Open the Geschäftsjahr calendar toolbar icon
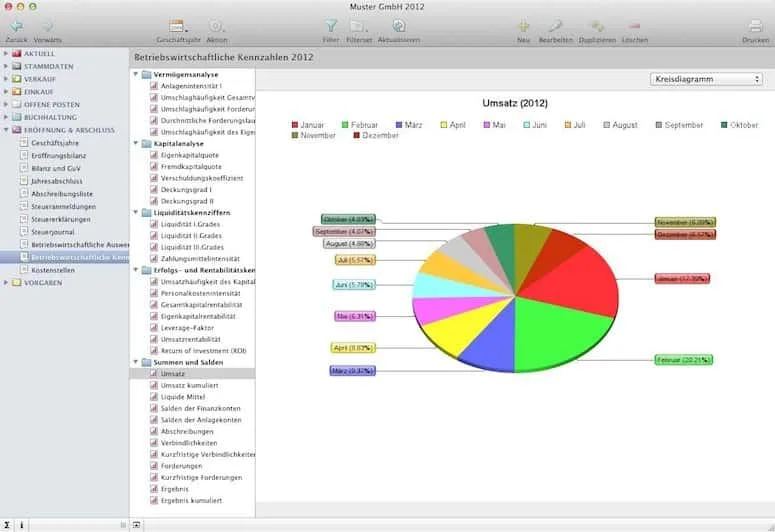 [x=177, y=26]
